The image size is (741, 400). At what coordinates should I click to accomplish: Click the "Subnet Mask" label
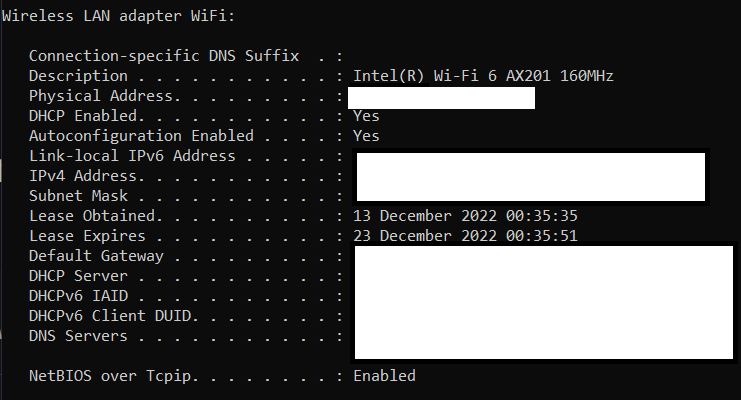point(78,196)
